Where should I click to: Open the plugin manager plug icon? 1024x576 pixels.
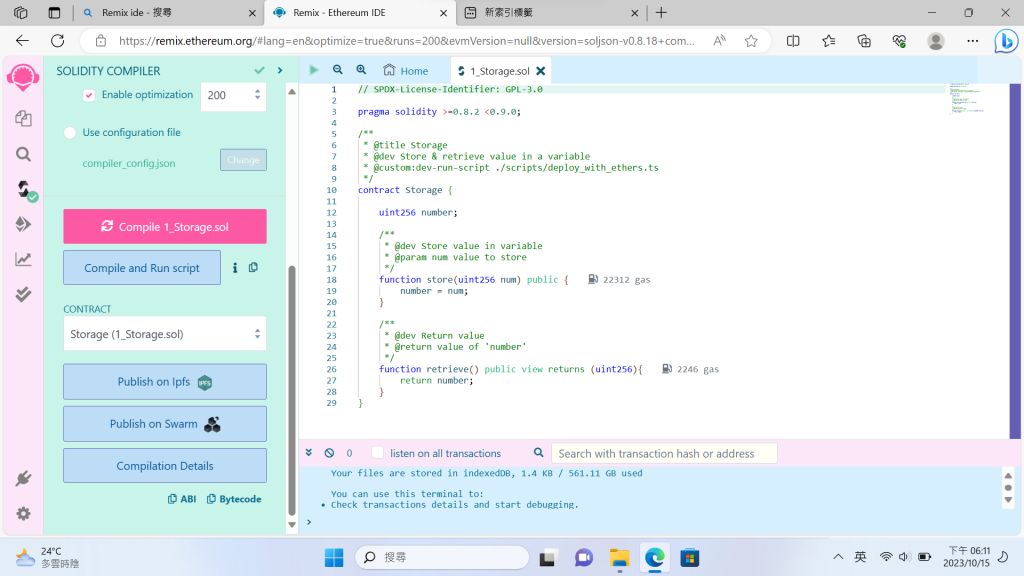pyautogui.click(x=23, y=479)
